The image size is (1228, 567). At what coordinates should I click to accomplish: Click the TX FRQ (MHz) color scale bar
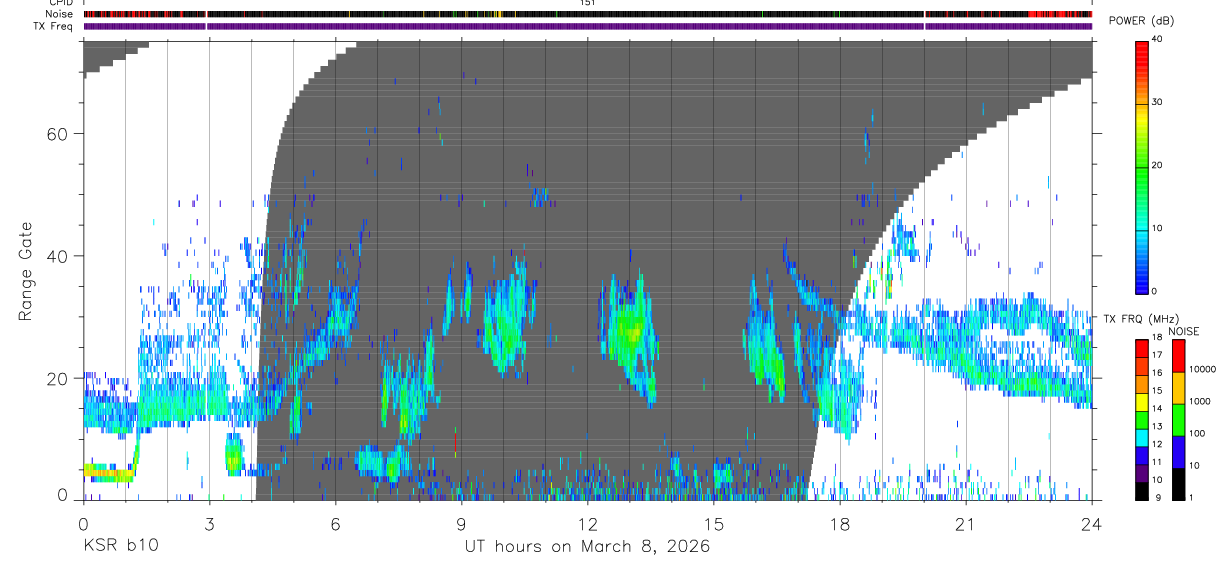1142,419
